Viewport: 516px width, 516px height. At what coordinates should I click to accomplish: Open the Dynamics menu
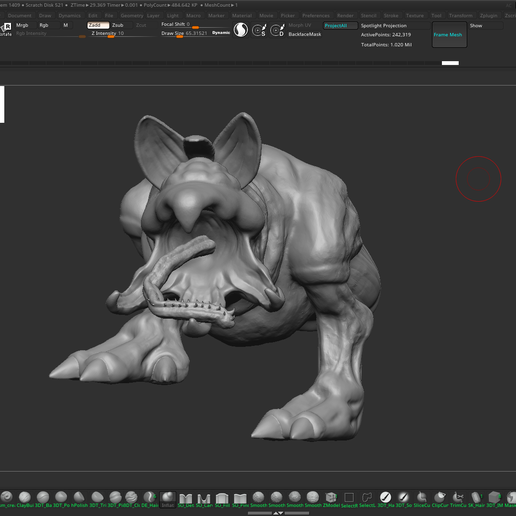[x=70, y=16]
